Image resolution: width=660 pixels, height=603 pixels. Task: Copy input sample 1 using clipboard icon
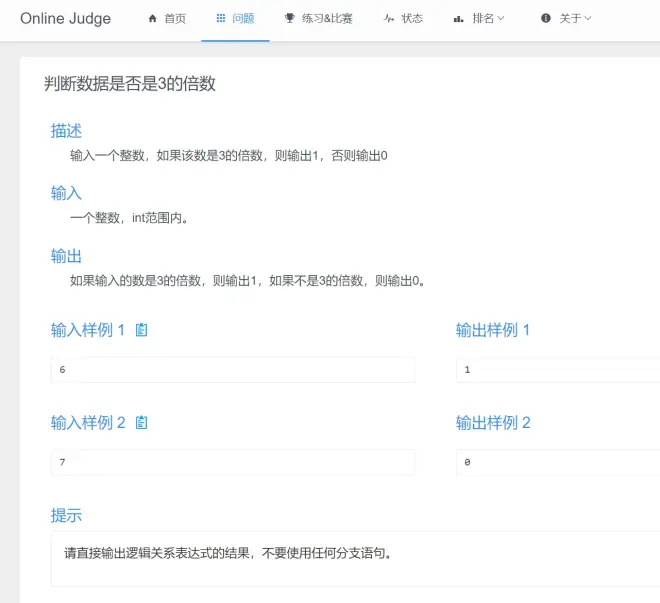point(141,330)
